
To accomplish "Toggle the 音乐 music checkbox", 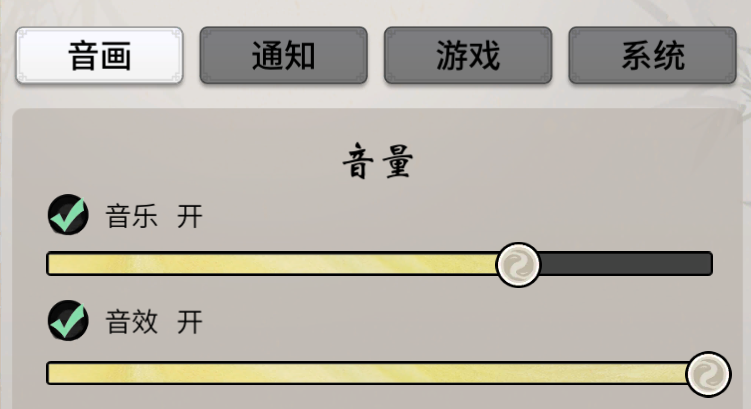I will coord(68,215).
